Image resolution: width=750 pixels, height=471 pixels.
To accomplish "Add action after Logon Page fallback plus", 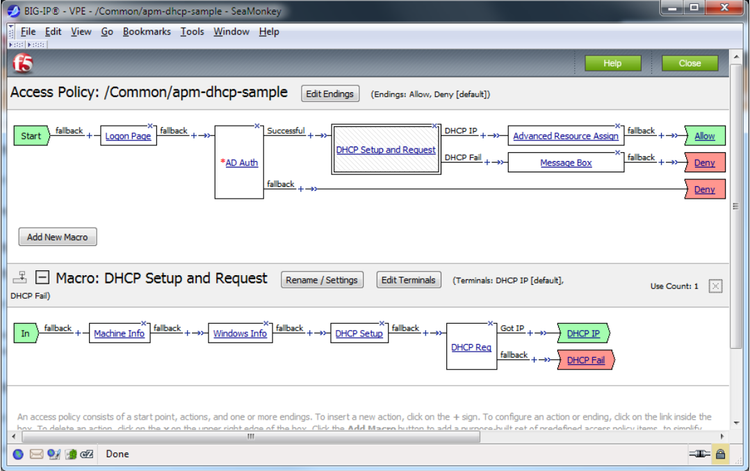I will 194,136.
